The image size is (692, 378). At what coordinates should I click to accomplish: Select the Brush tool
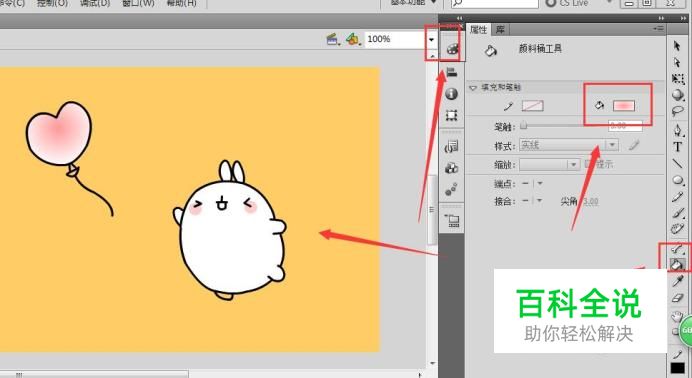678,213
